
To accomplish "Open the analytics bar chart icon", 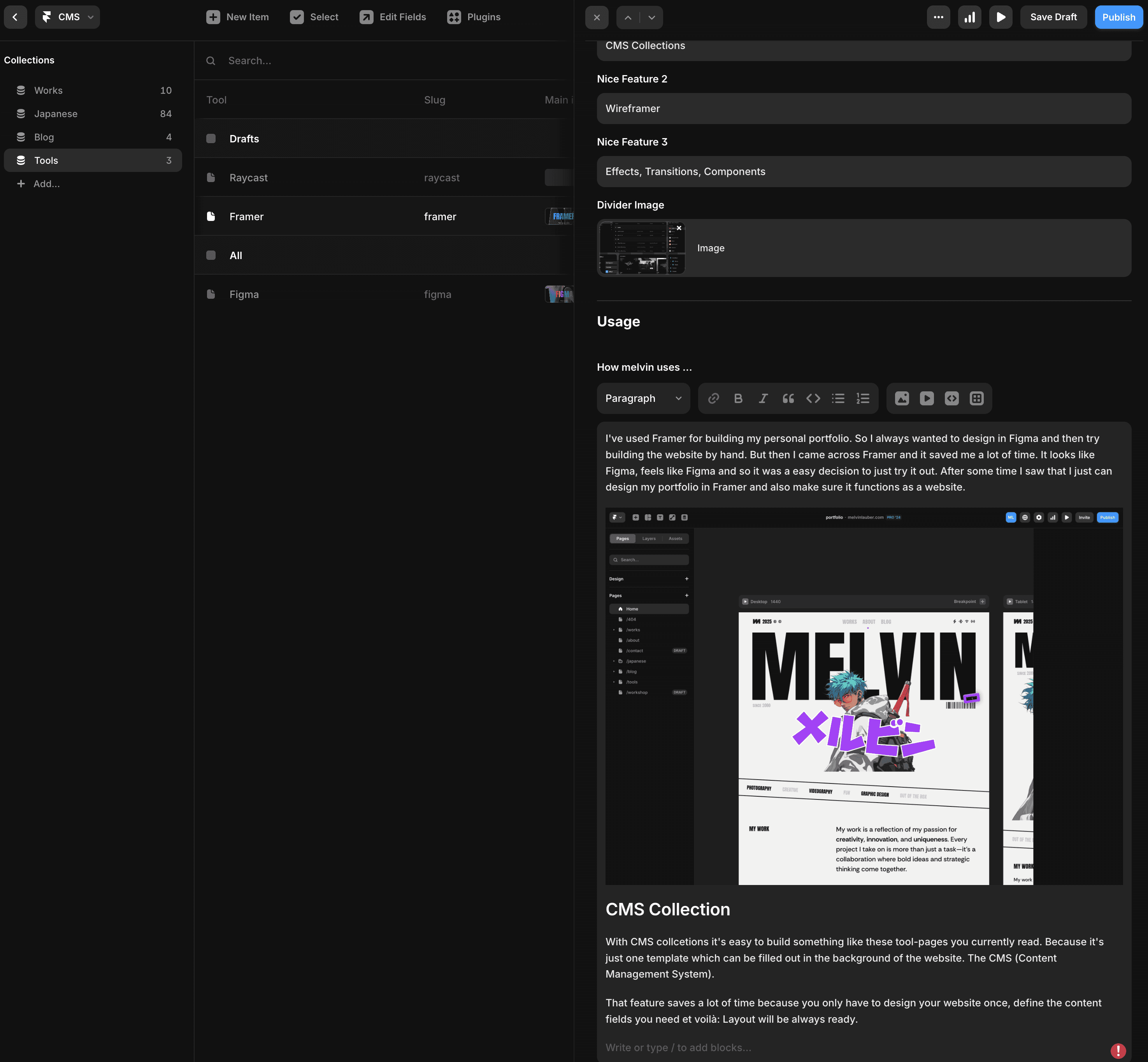I will coord(969,17).
